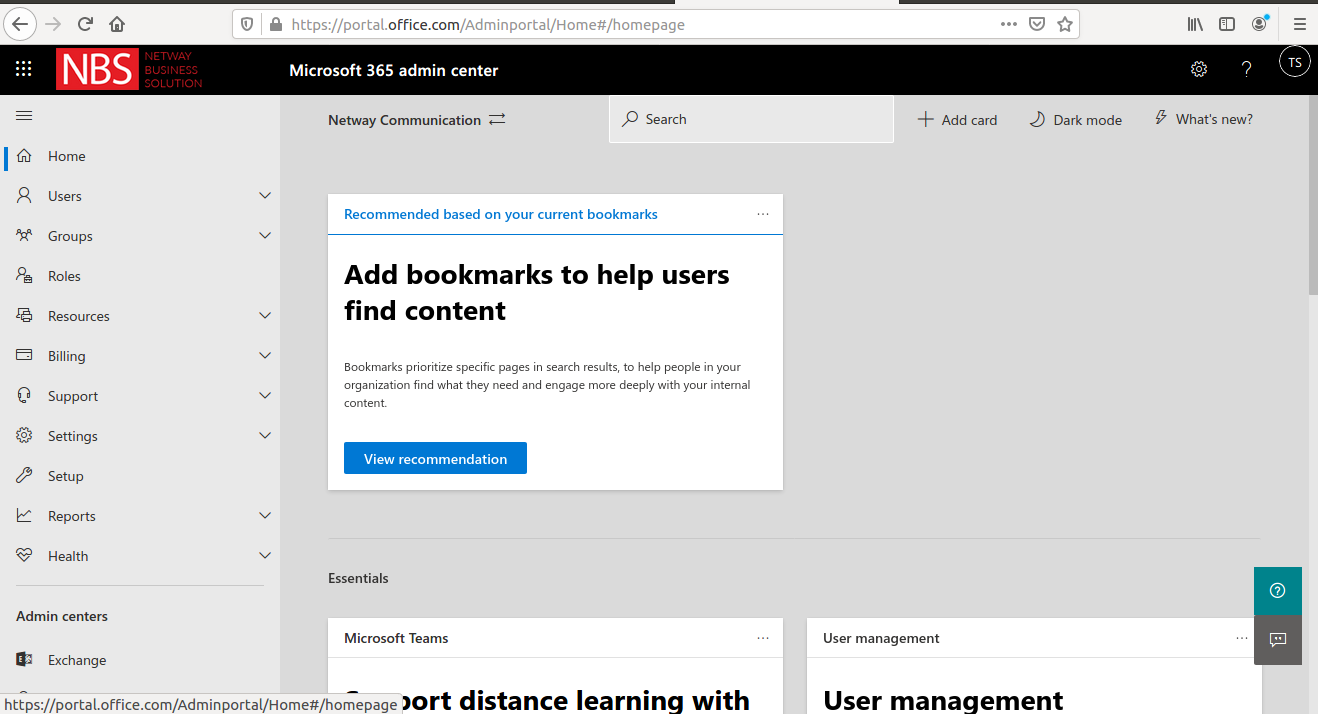Screen dimensions: 1318x714
Task: Click the Search input field
Action: click(760, 119)
